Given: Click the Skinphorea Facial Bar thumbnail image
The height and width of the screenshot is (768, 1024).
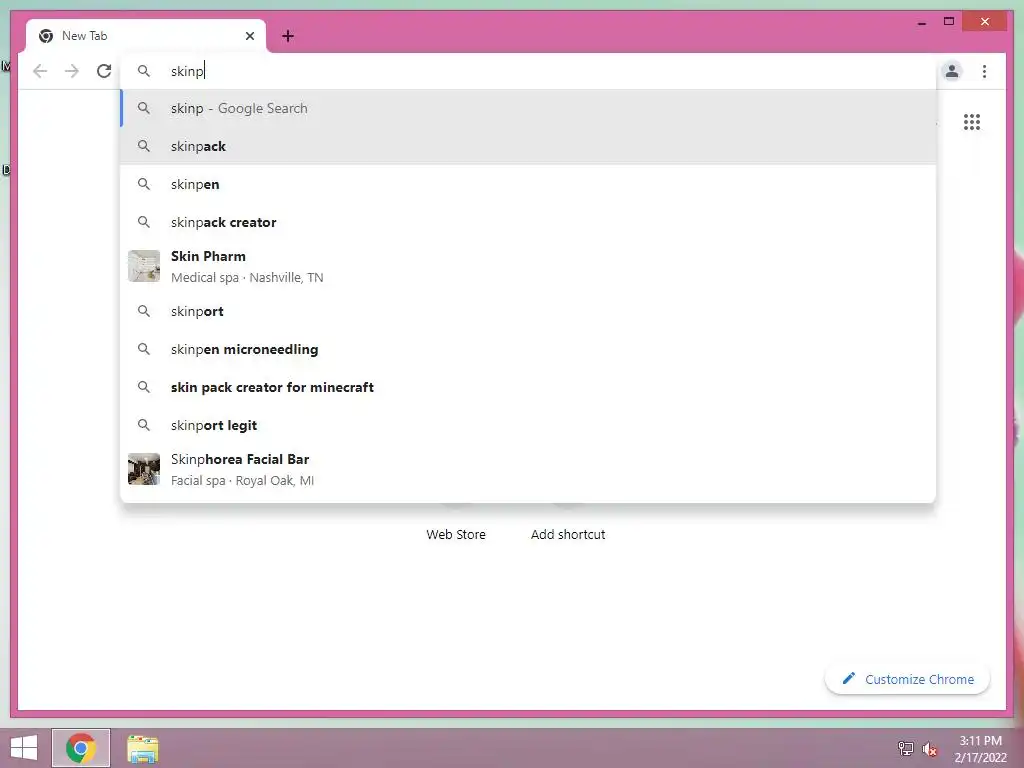Looking at the screenshot, I should pyautogui.click(x=144, y=469).
